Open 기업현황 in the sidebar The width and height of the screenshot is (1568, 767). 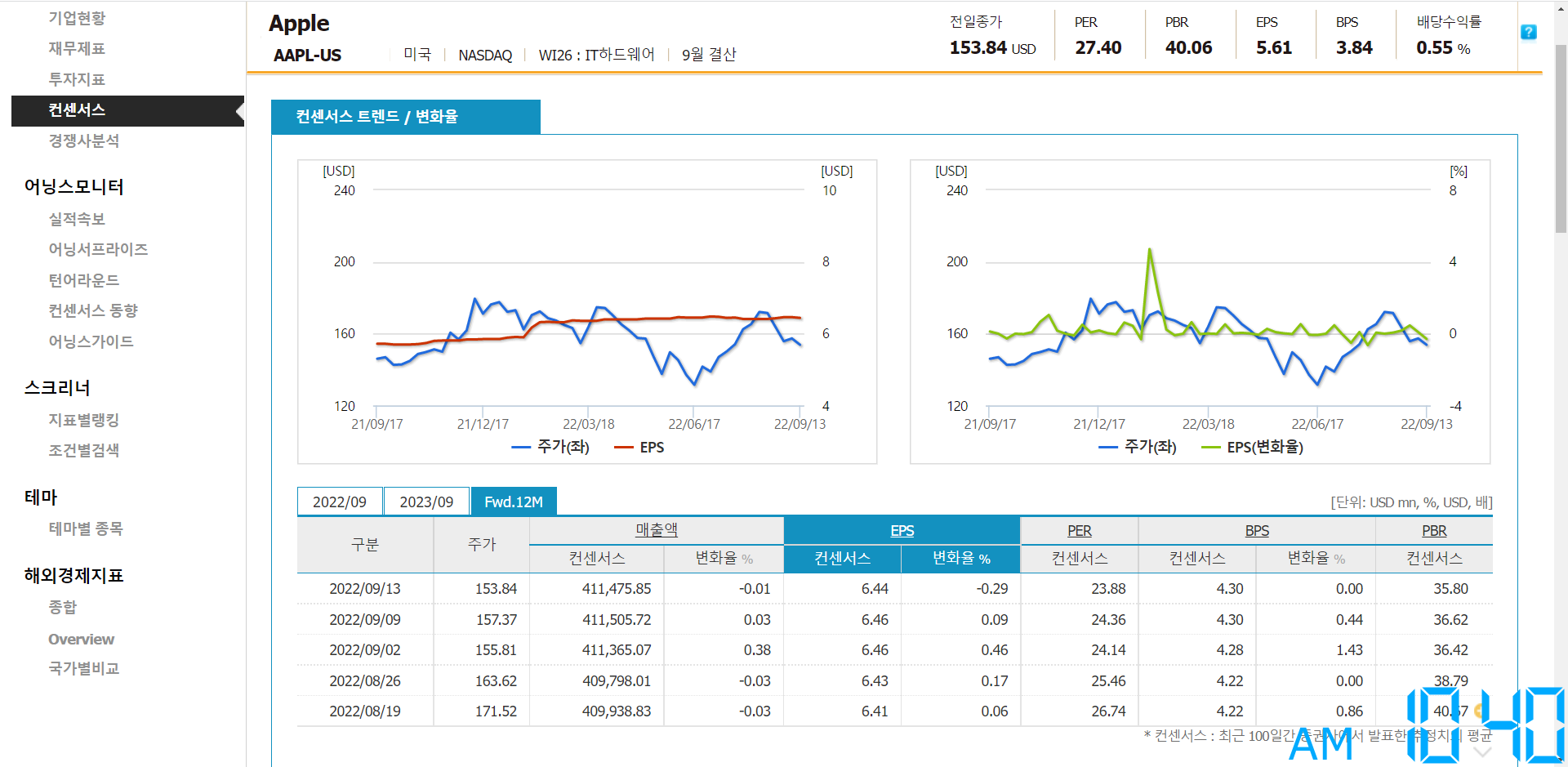77,18
